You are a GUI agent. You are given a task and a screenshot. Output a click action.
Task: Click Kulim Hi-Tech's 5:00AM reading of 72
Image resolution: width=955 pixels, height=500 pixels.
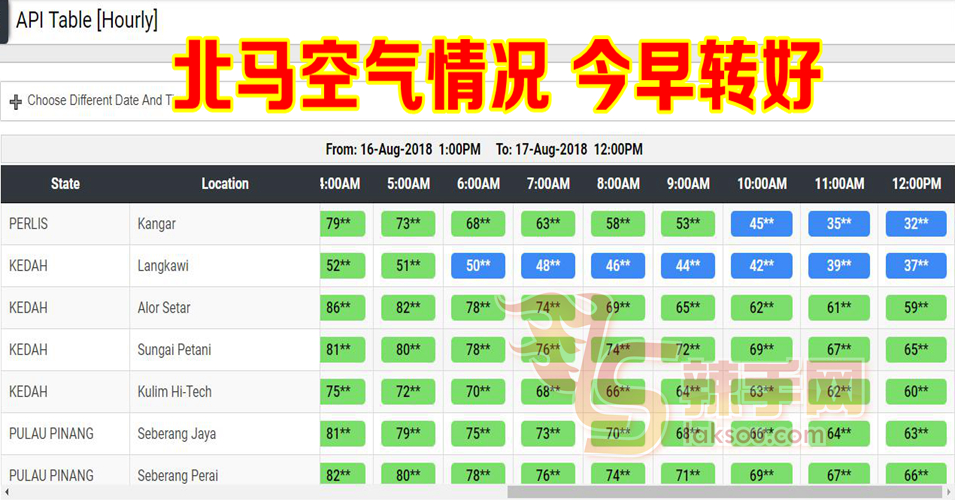click(x=408, y=392)
